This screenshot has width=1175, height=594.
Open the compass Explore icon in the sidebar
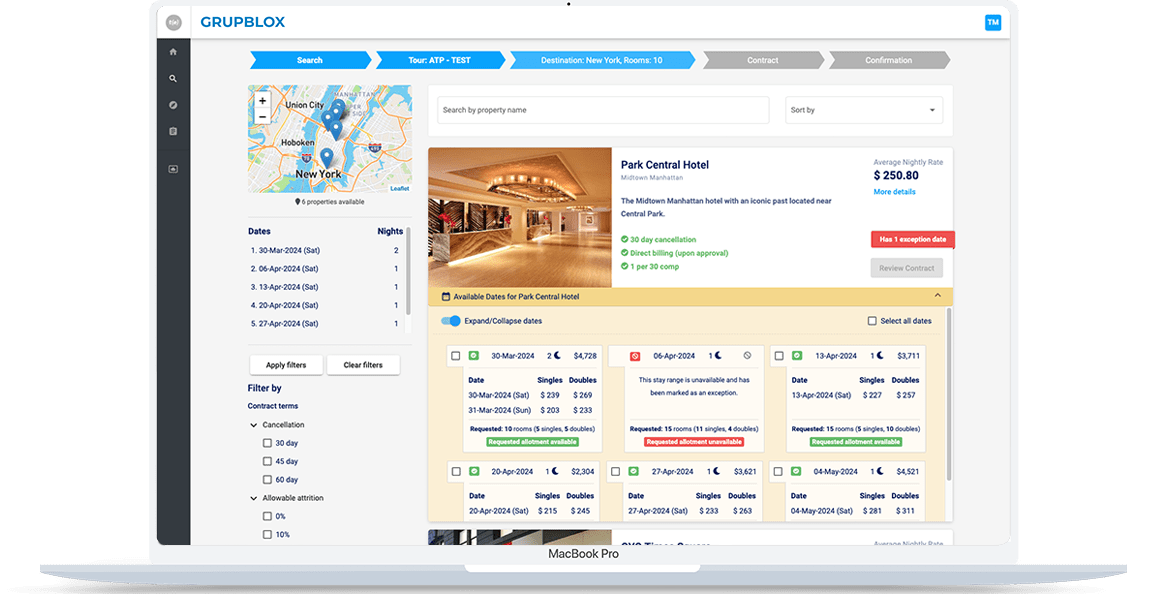(173, 105)
